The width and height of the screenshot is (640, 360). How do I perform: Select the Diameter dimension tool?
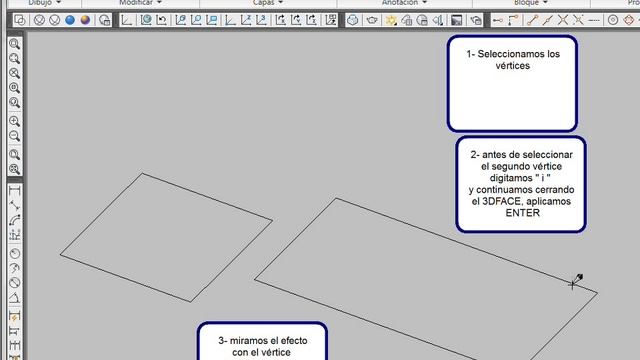click(15, 282)
